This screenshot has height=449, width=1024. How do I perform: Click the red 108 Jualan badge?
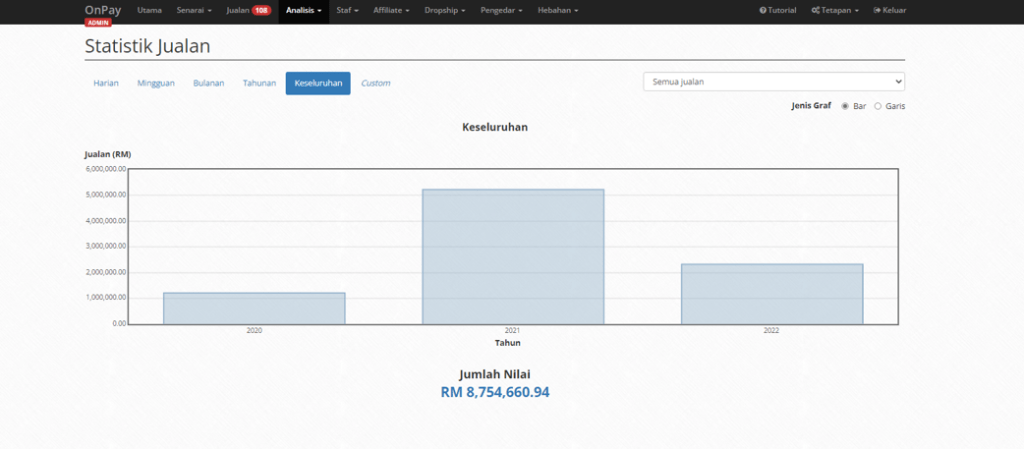coord(261,10)
